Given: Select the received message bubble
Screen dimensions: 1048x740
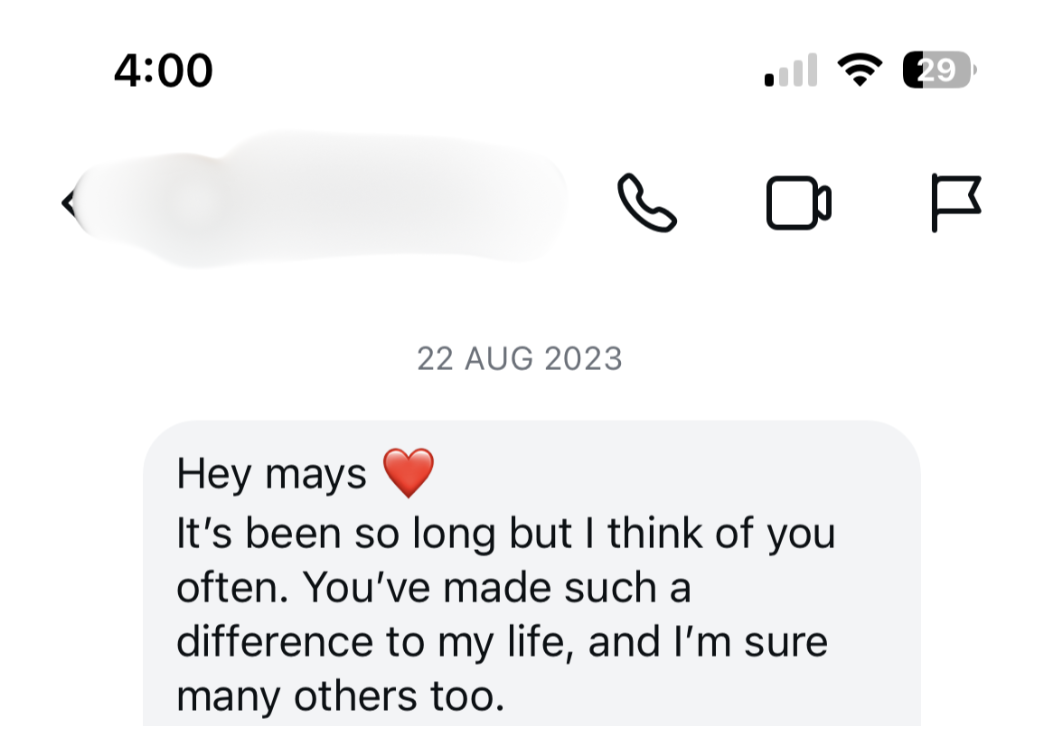Looking at the screenshot, I should (530, 580).
